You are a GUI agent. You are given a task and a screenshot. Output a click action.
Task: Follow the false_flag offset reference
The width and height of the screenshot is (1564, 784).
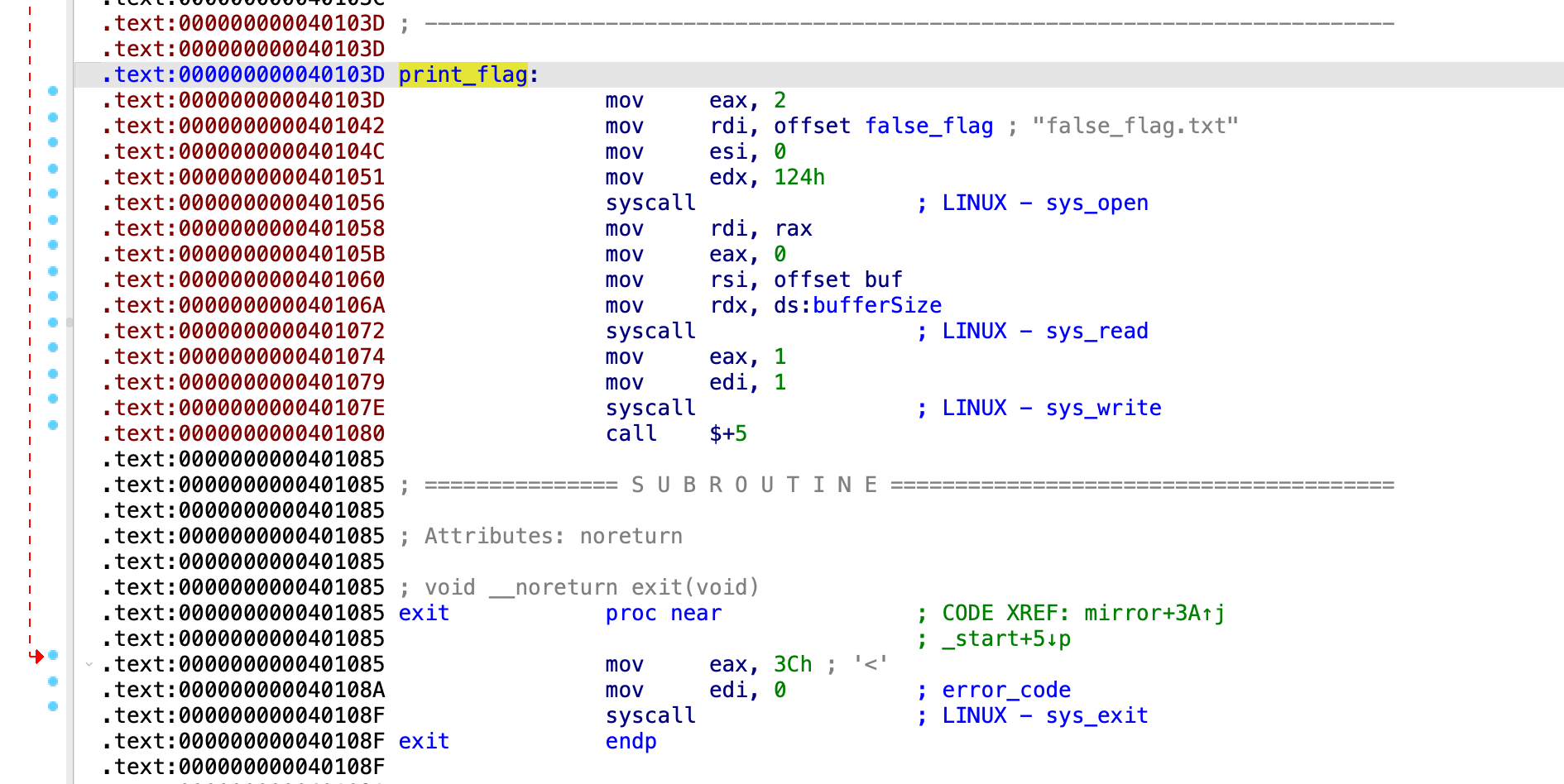pos(928,126)
